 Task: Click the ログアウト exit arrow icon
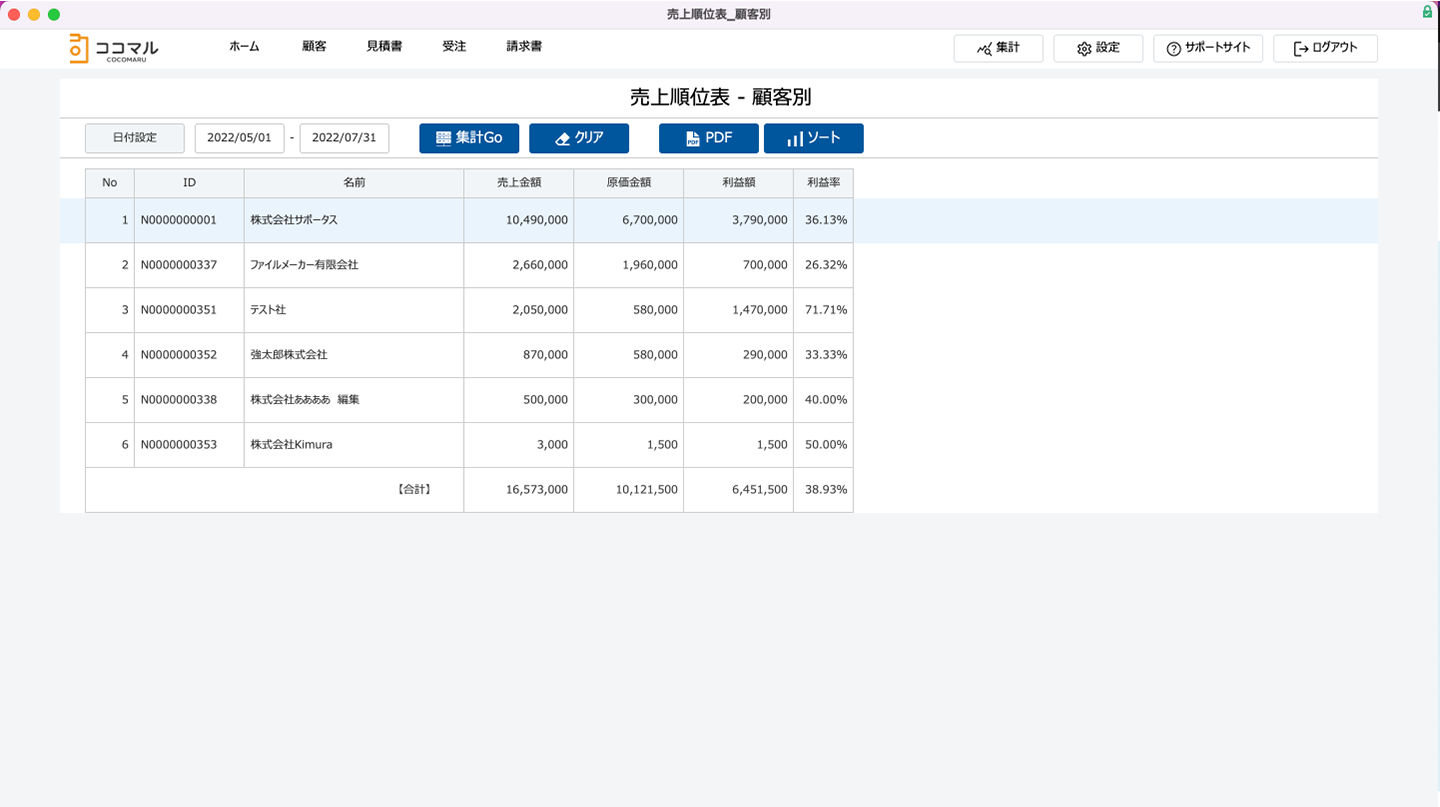[1300, 48]
